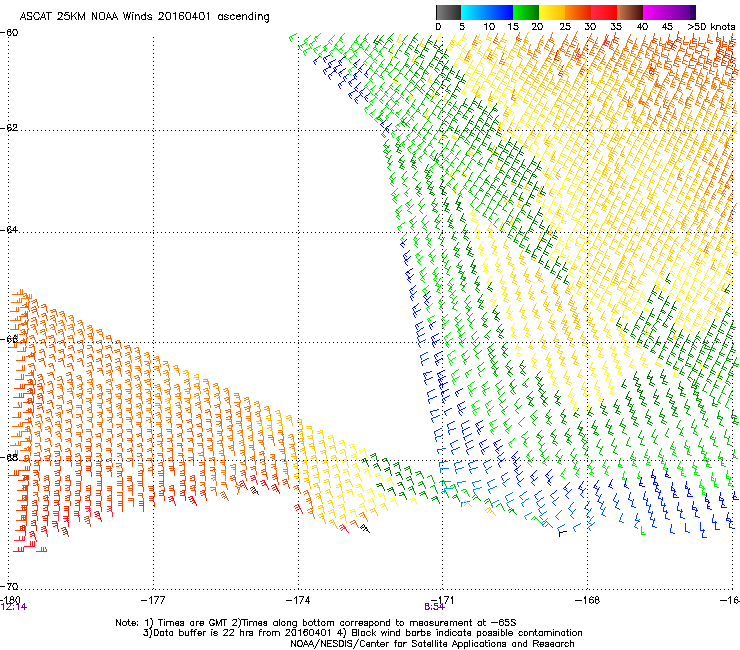Click the red 30-35 knots legend color
This screenshot has height=650, width=740.
tap(604, 12)
